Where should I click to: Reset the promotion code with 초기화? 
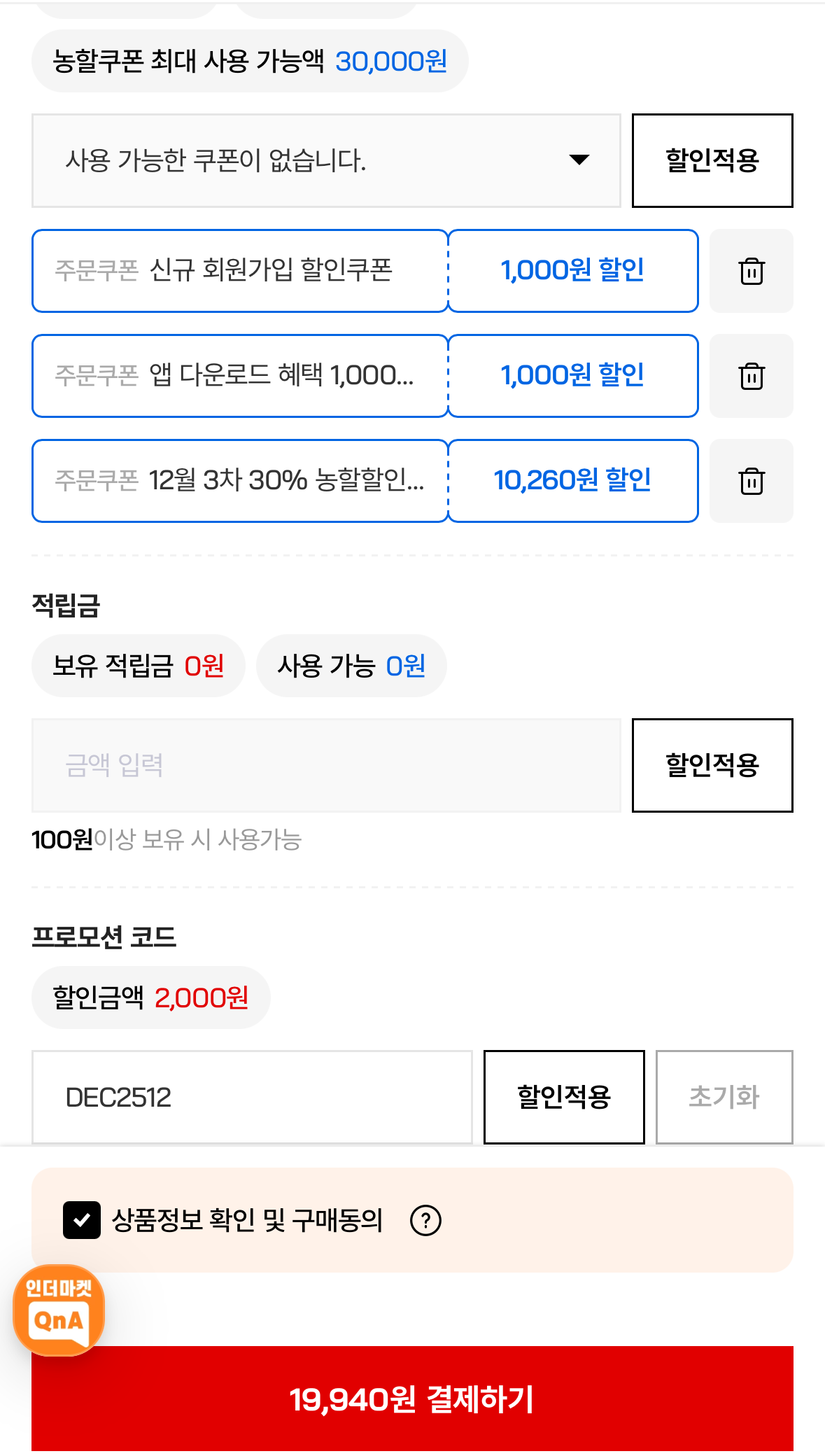(724, 1097)
